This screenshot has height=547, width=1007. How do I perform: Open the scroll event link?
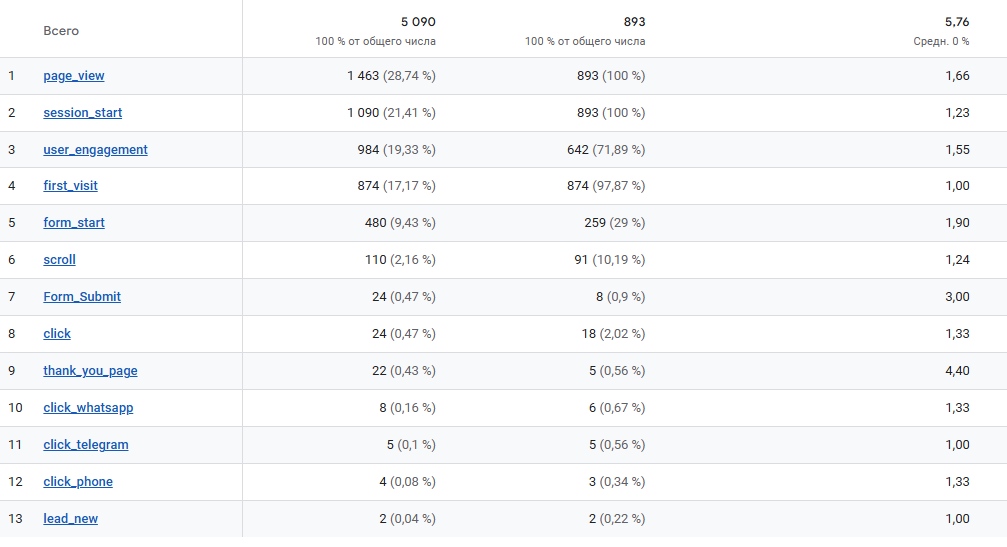coord(59,260)
